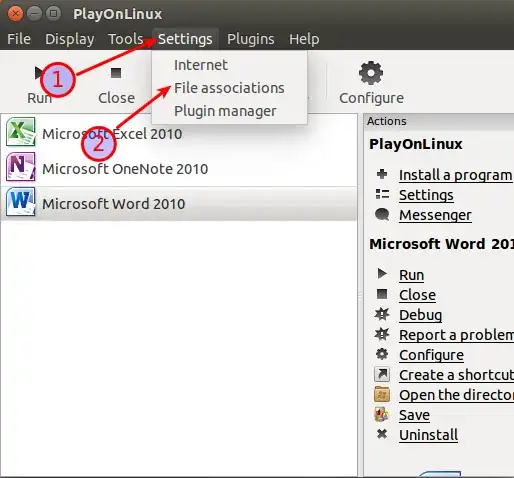Screen dimensions: 514x478
Task: Click Create a shortcut link
Action: [x=456, y=375]
